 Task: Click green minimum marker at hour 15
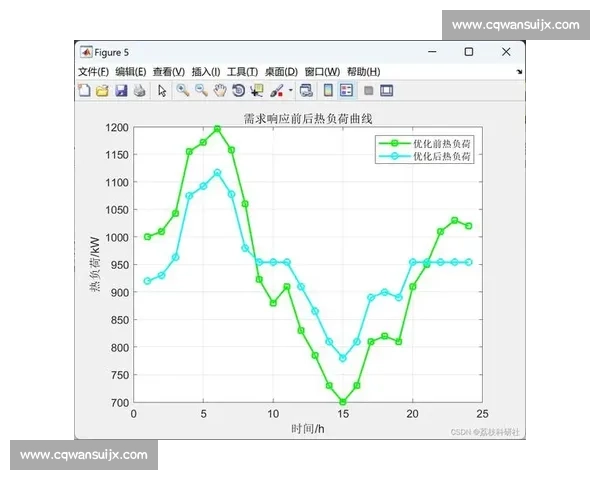(343, 402)
